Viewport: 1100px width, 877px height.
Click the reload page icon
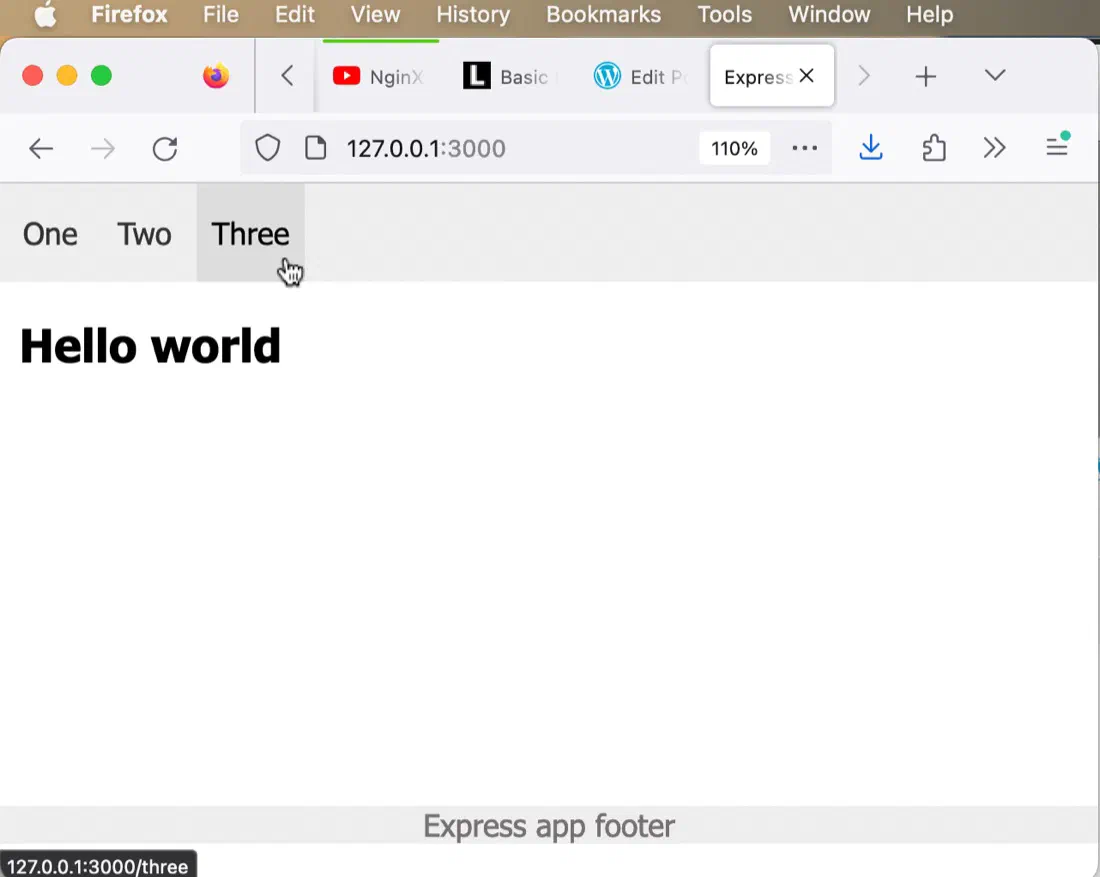click(165, 149)
